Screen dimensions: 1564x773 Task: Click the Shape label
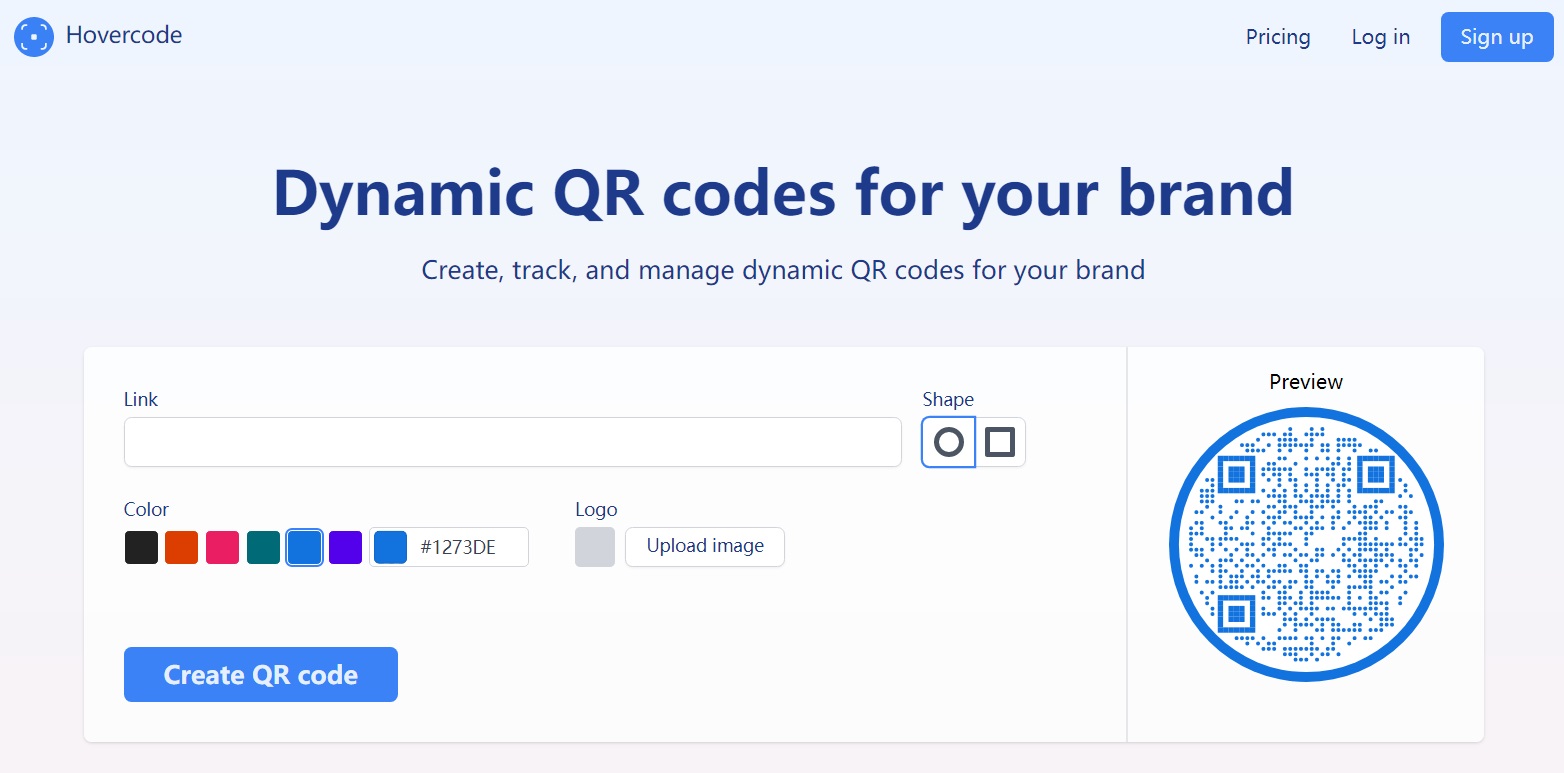click(x=948, y=399)
